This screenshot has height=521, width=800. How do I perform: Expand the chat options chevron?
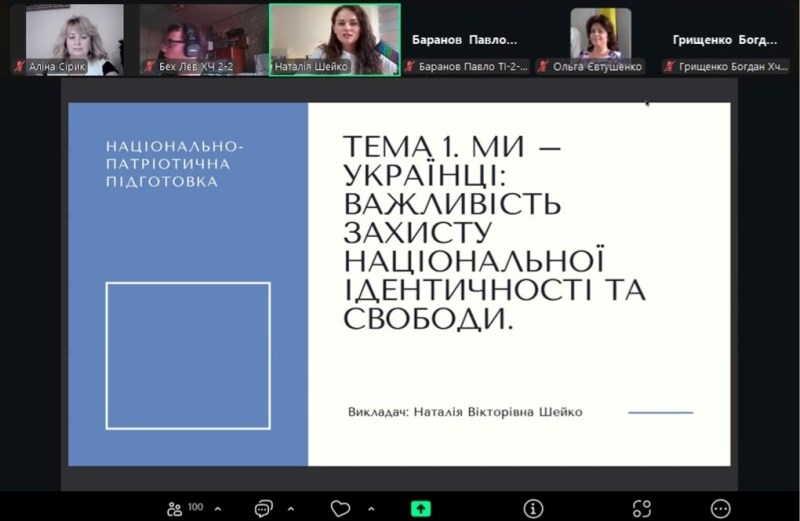[x=291, y=509]
